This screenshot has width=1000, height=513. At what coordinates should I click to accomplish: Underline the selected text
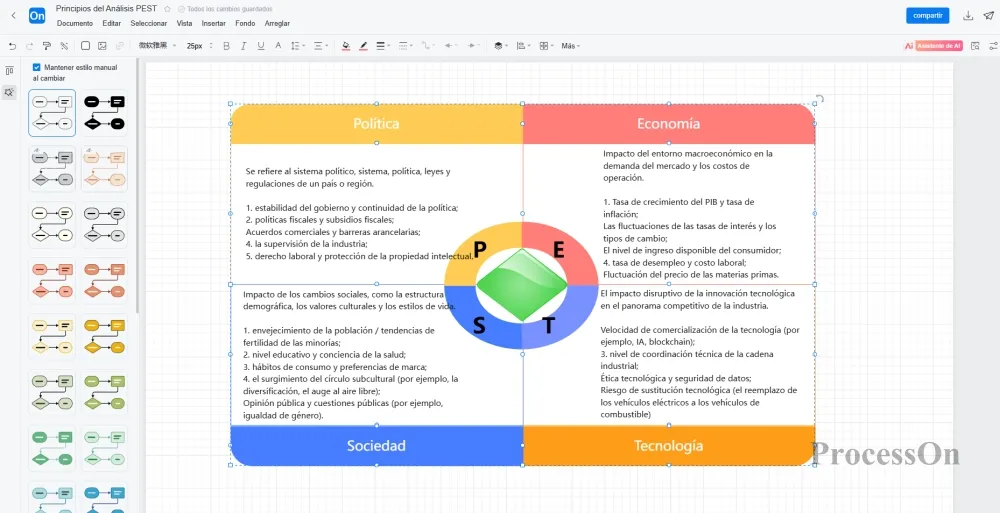point(261,46)
